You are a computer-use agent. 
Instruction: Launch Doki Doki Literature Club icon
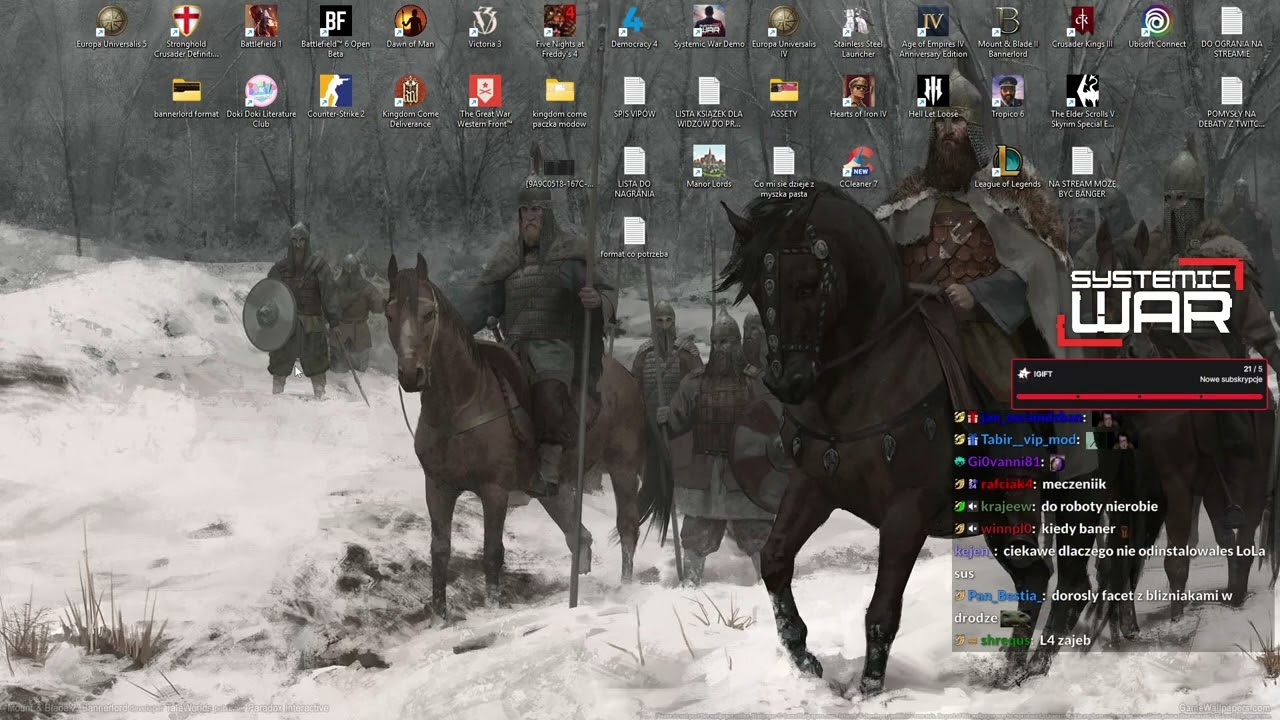[261, 102]
